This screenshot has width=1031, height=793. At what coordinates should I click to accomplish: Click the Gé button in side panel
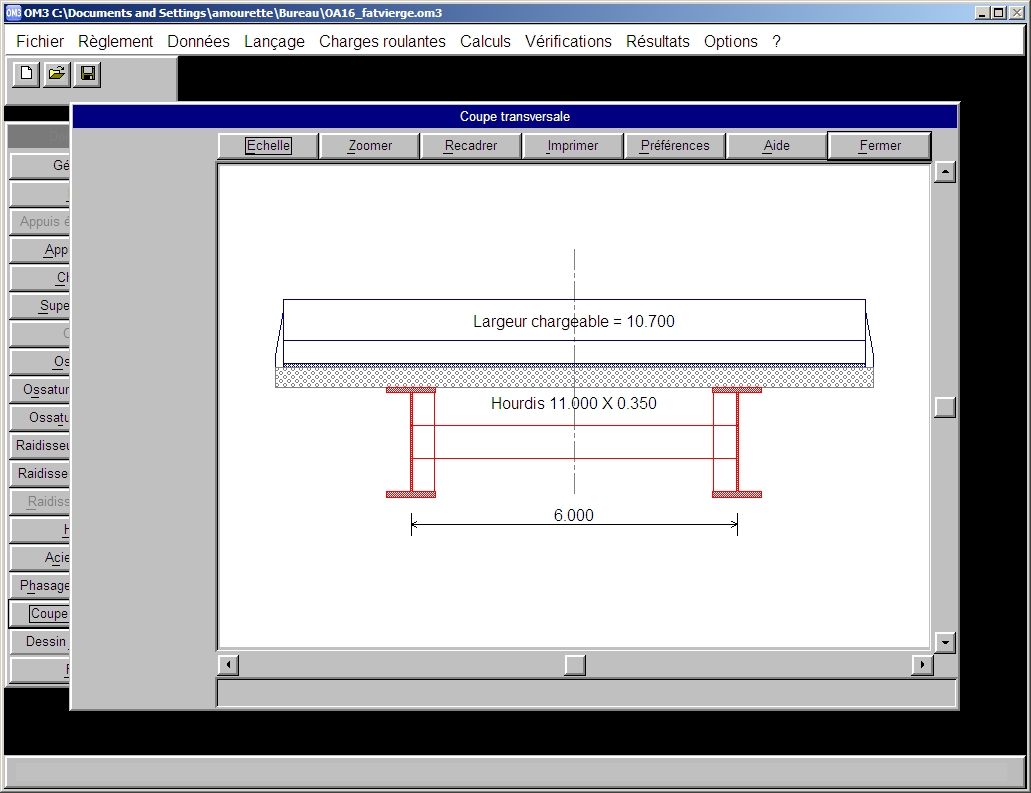(39, 165)
